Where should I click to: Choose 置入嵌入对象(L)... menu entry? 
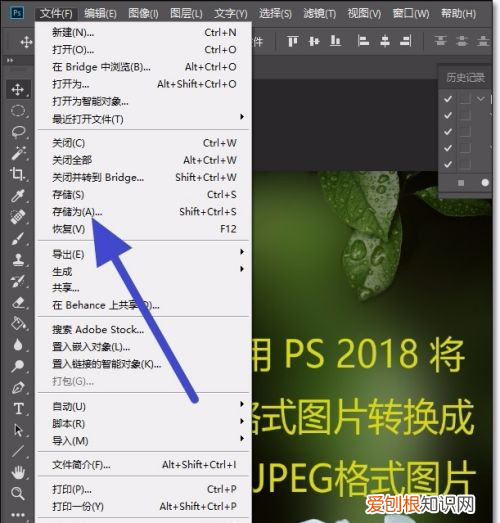(144, 347)
